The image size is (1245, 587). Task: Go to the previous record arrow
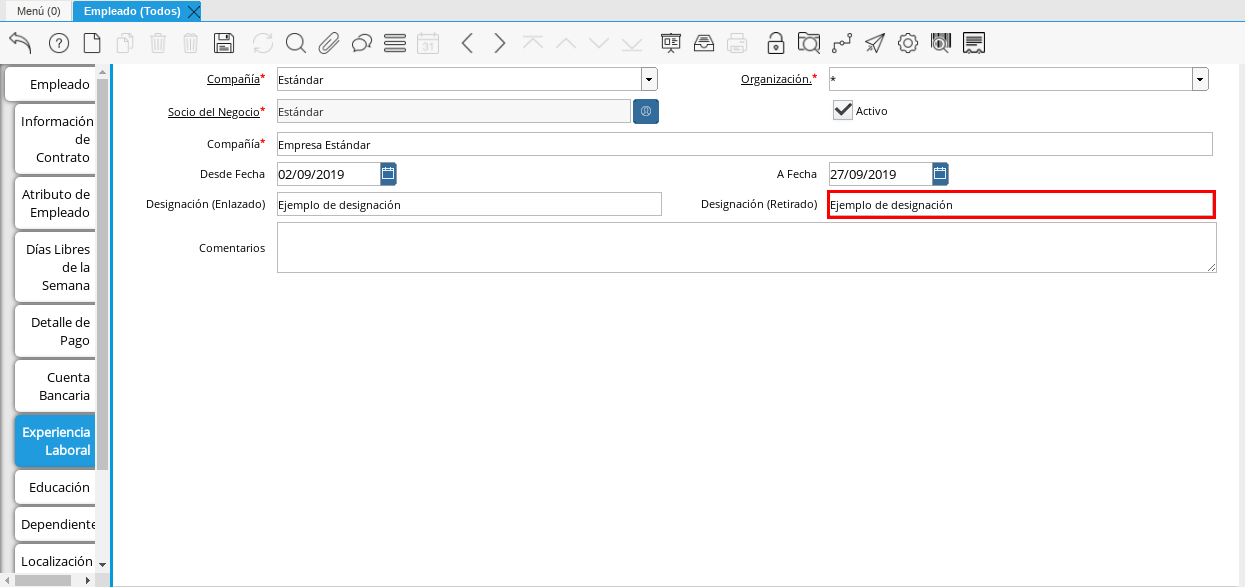click(467, 43)
